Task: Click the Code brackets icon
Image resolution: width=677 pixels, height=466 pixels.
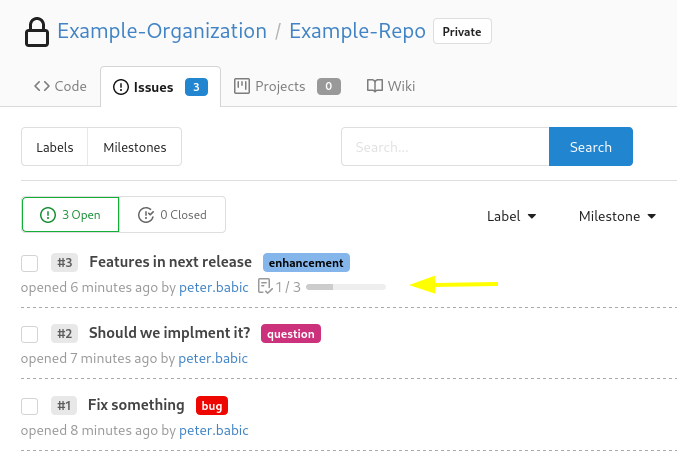Action: [x=42, y=86]
